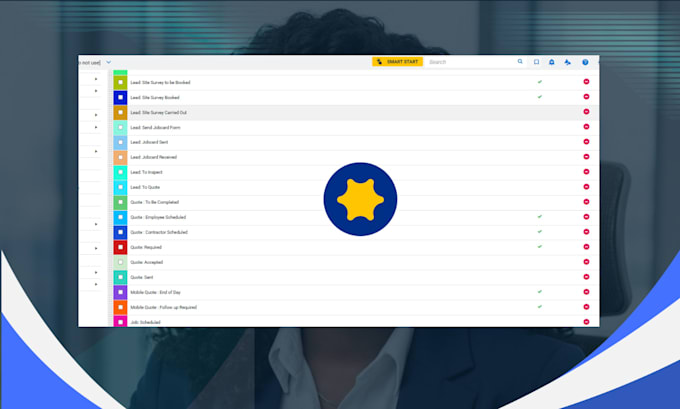The image size is (680, 409).
Task: Click red remove icon for 'Quote: Required'
Action: click(x=586, y=247)
